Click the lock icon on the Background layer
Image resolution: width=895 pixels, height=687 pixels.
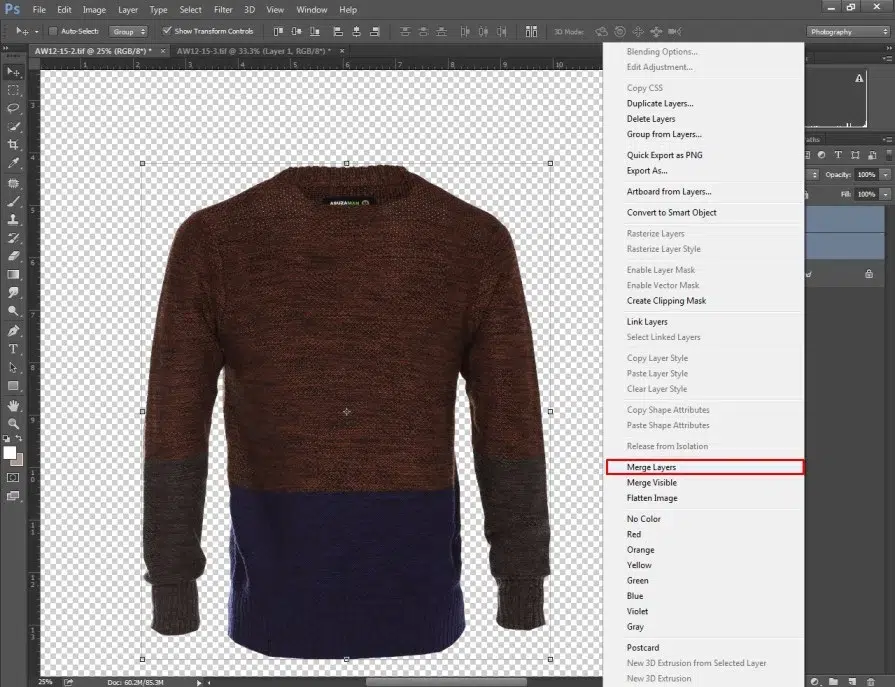coord(869,274)
